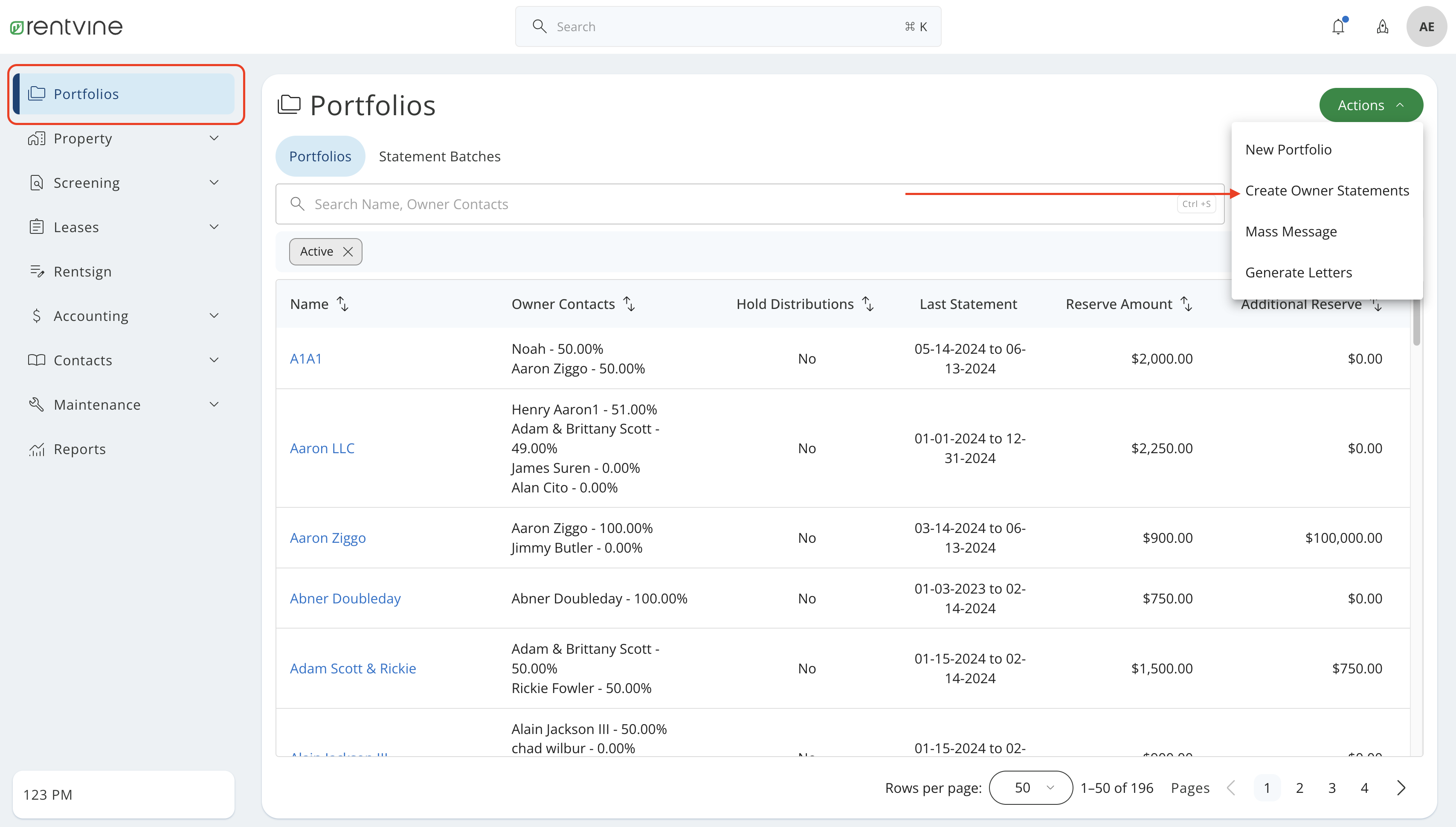Click the announcement megaphone icon
This screenshot has width=1456, height=827.
(1382, 26)
